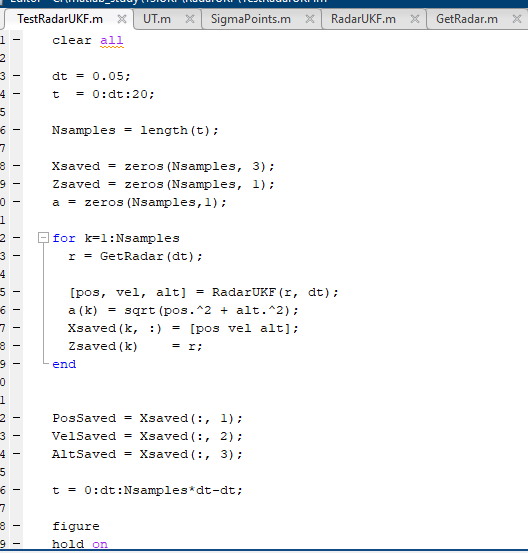Close the UT.m tab
The image size is (528, 553).
tap(190, 19)
